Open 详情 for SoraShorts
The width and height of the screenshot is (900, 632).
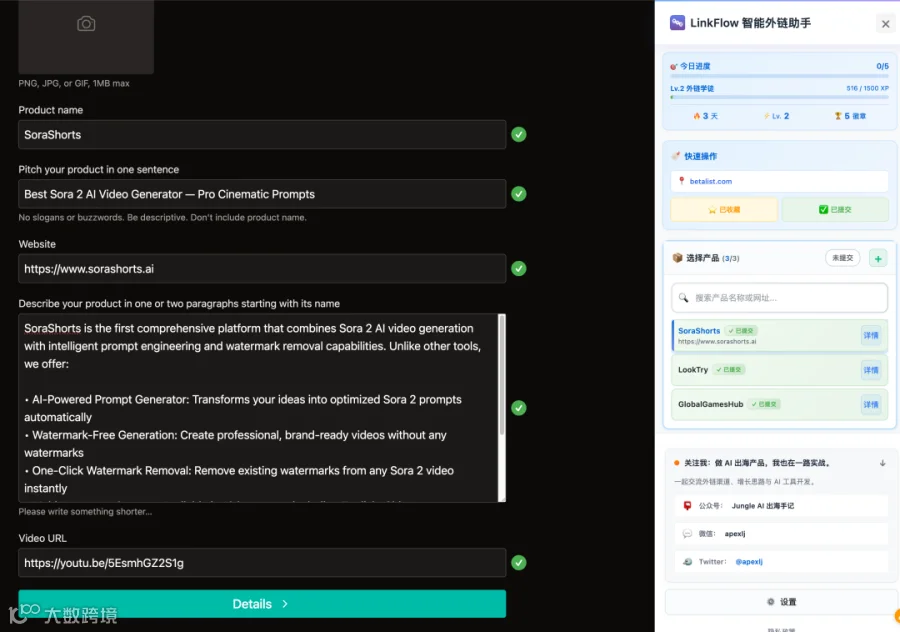pos(871,335)
